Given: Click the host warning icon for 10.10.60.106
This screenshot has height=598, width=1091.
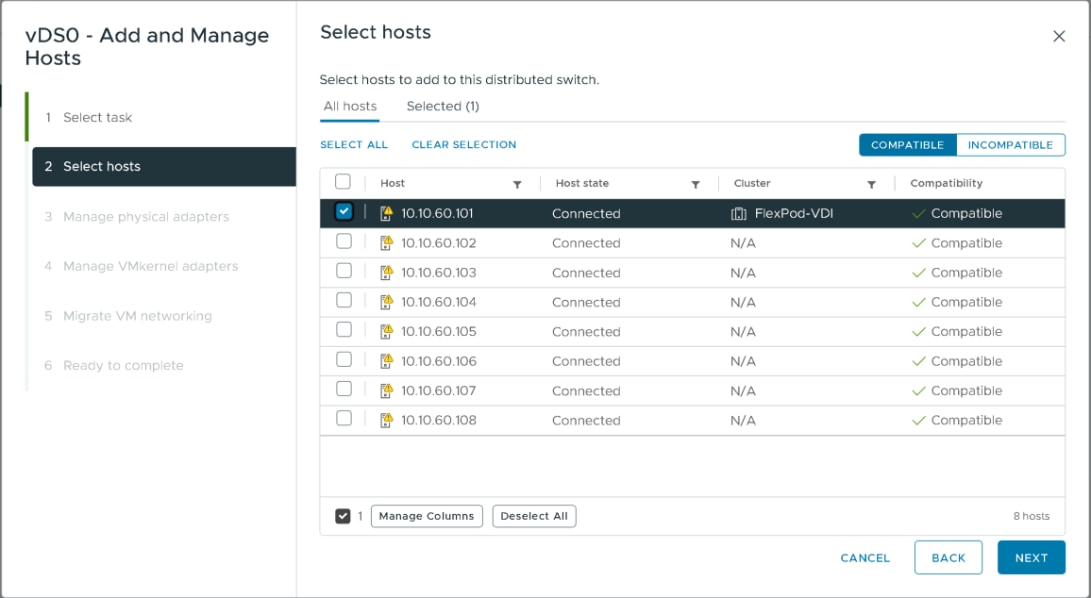Looking at the screenshot, I should click(386, 361).
